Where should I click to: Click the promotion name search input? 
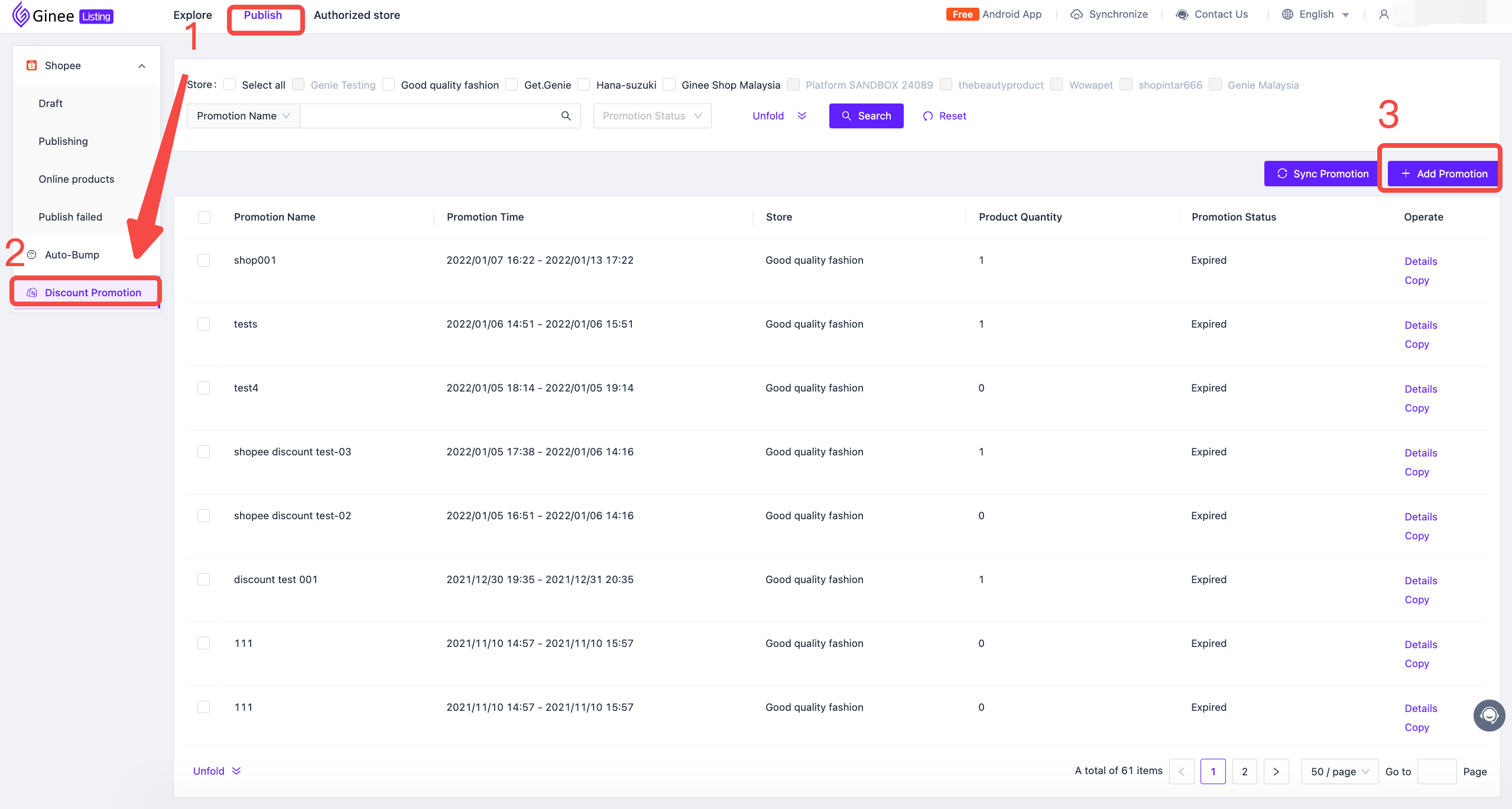click(430, 116)
